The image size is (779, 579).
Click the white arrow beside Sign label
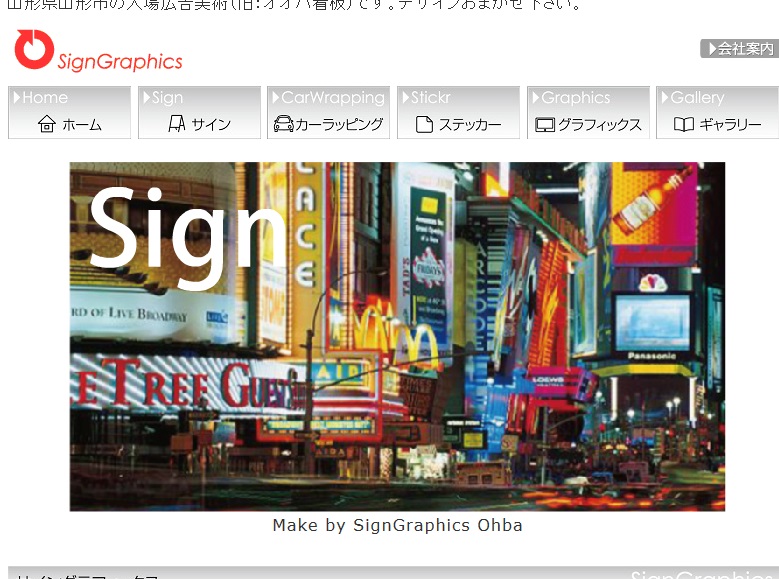pos(147,97)
